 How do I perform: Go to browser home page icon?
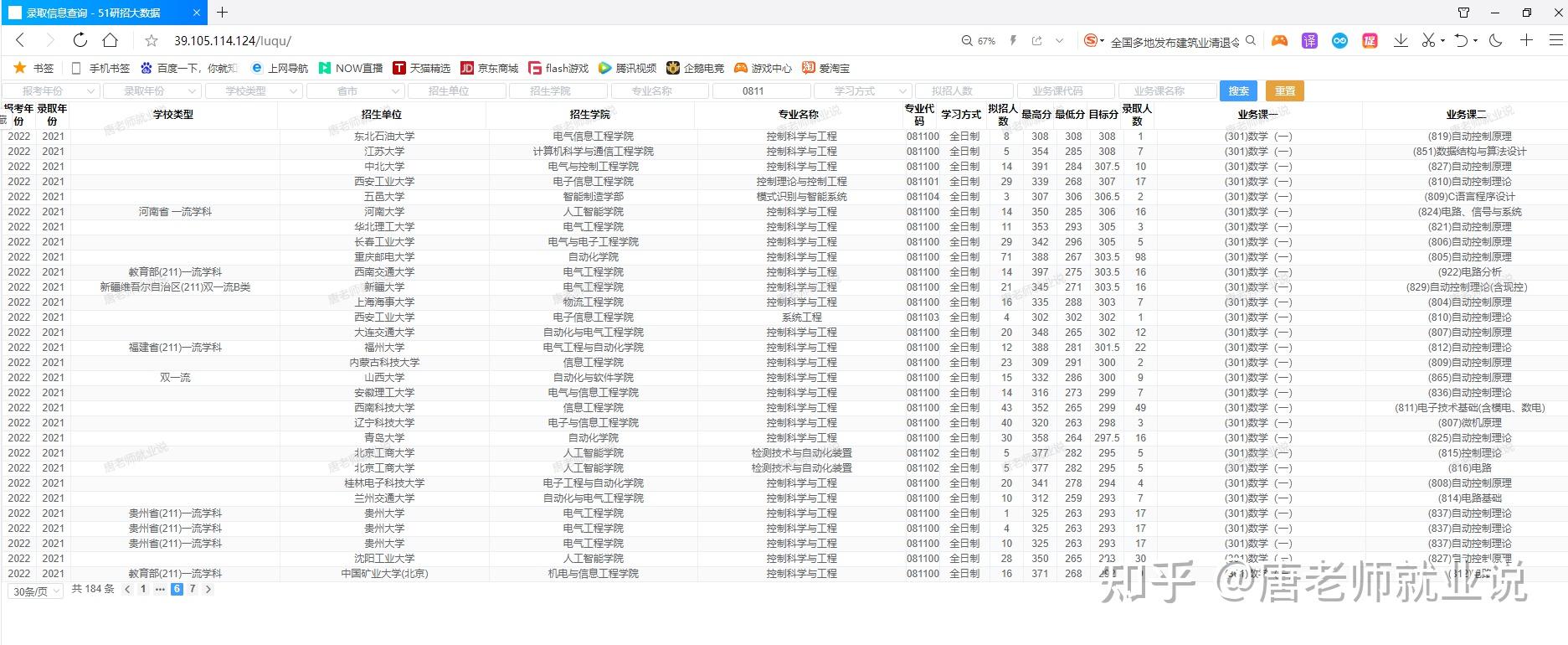coord(111,40)
